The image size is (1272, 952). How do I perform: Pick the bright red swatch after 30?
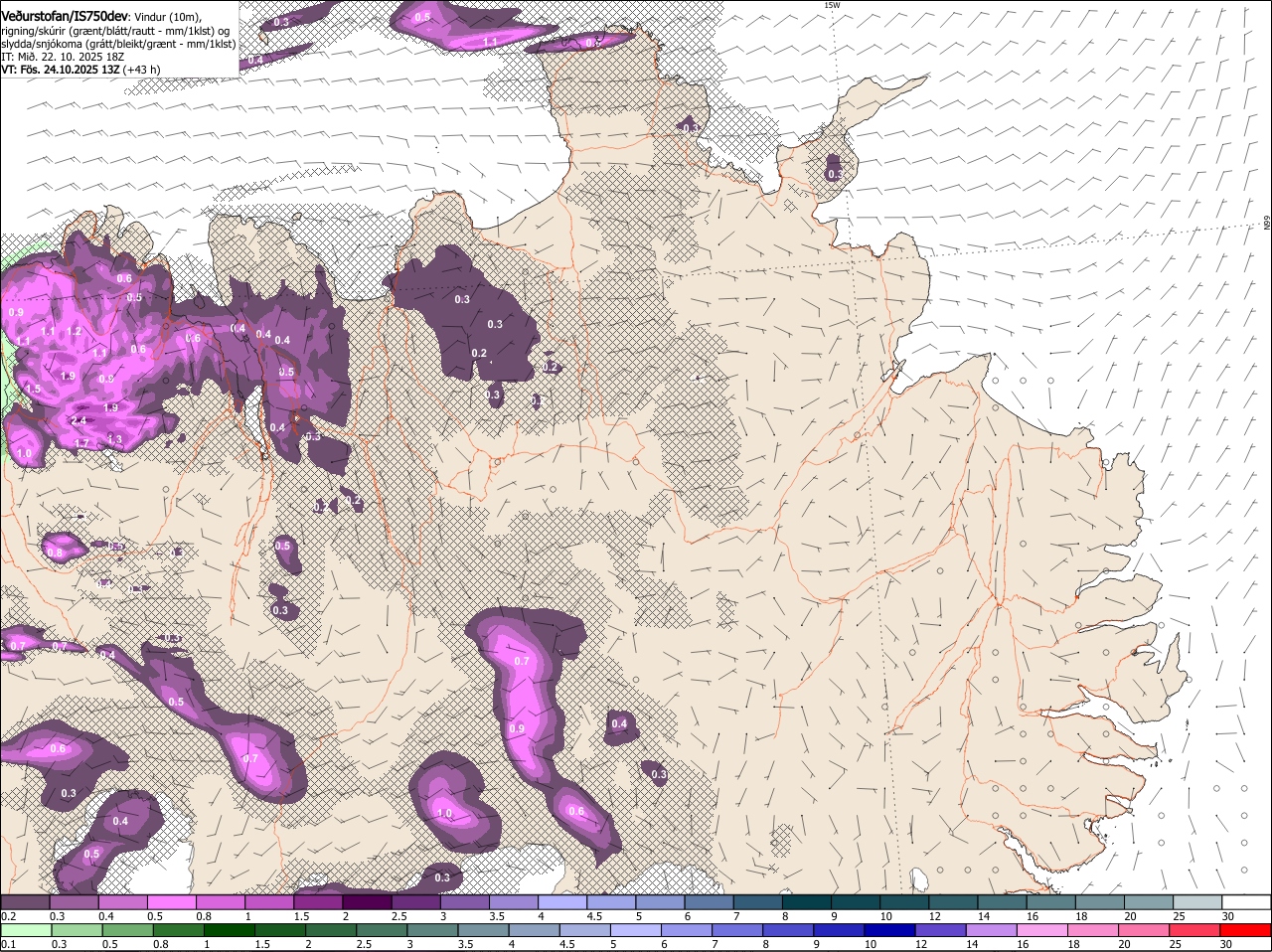tap(1246, 930)
